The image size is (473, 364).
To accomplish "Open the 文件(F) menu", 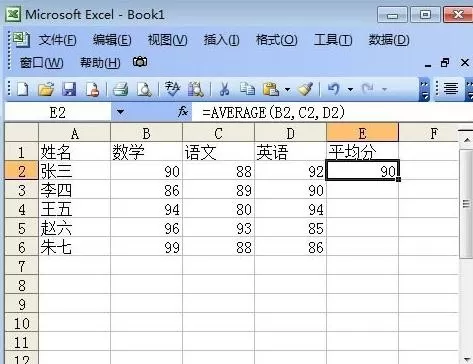I will (57, 40).
